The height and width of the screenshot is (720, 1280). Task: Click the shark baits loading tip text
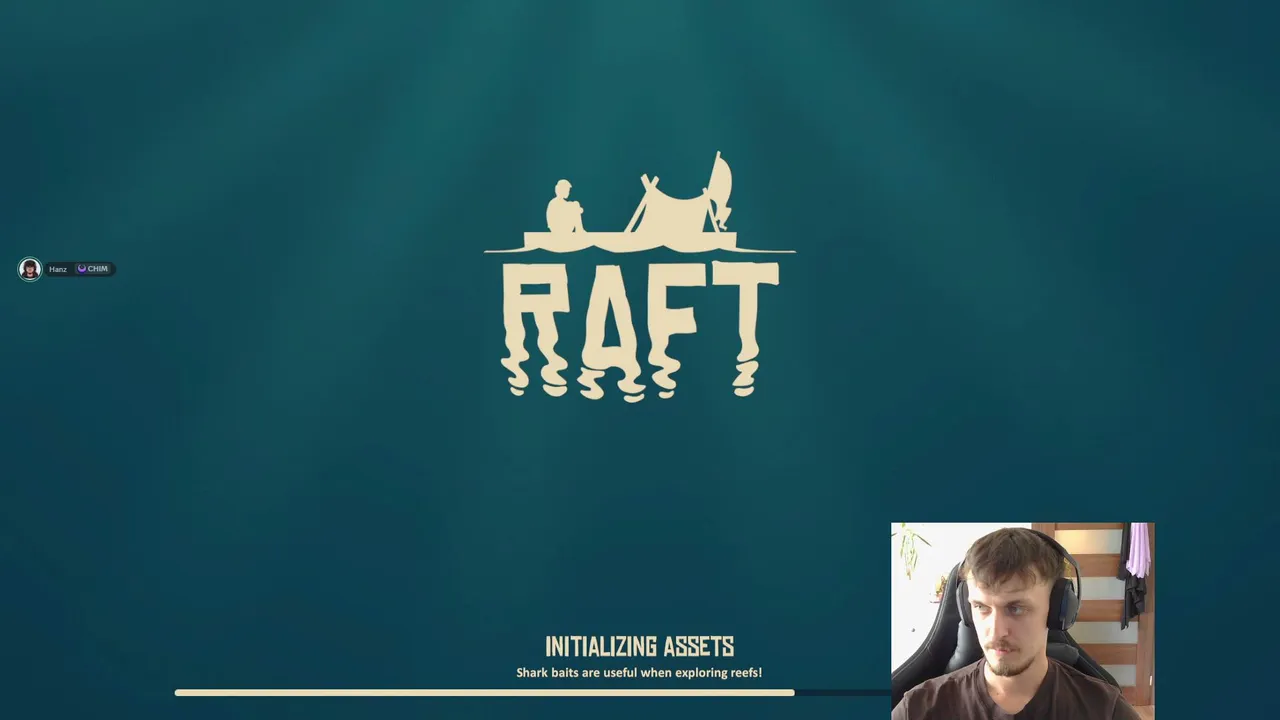tap(639, 673)
